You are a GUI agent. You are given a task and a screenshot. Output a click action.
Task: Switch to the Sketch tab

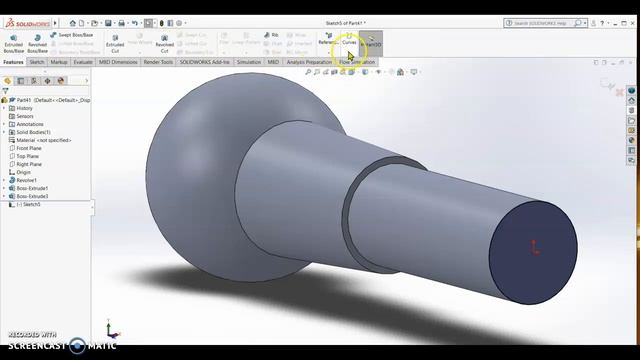37,62
